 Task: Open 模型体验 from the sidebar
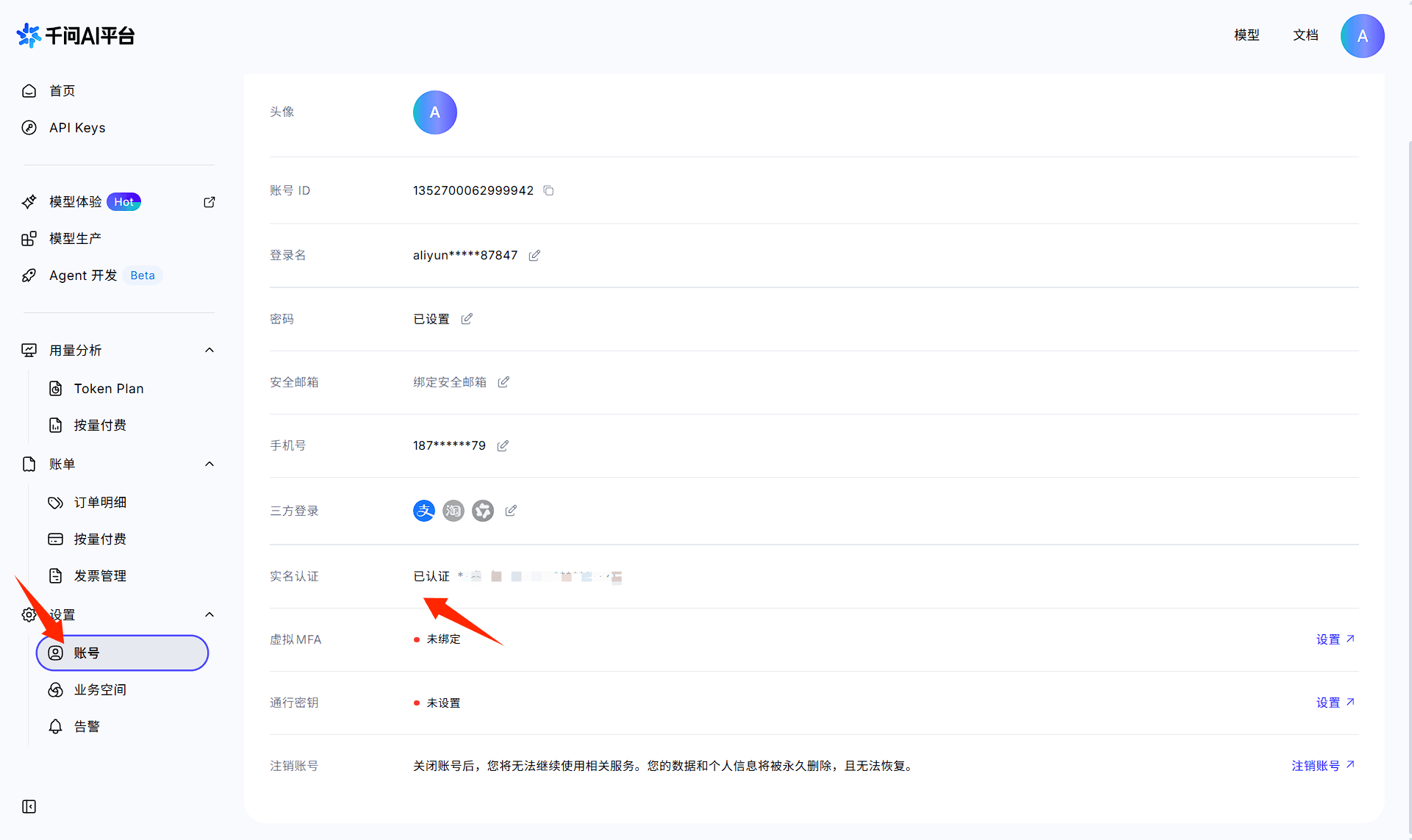coord(76,202)
